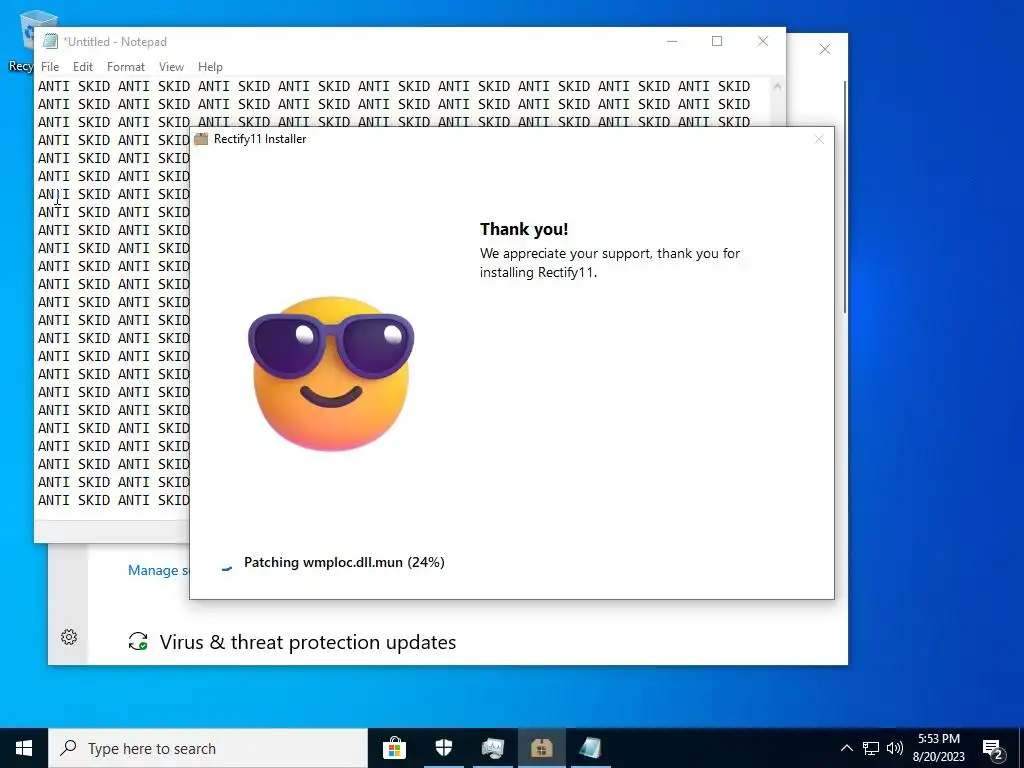Open the File menu in Notepad

50,67
